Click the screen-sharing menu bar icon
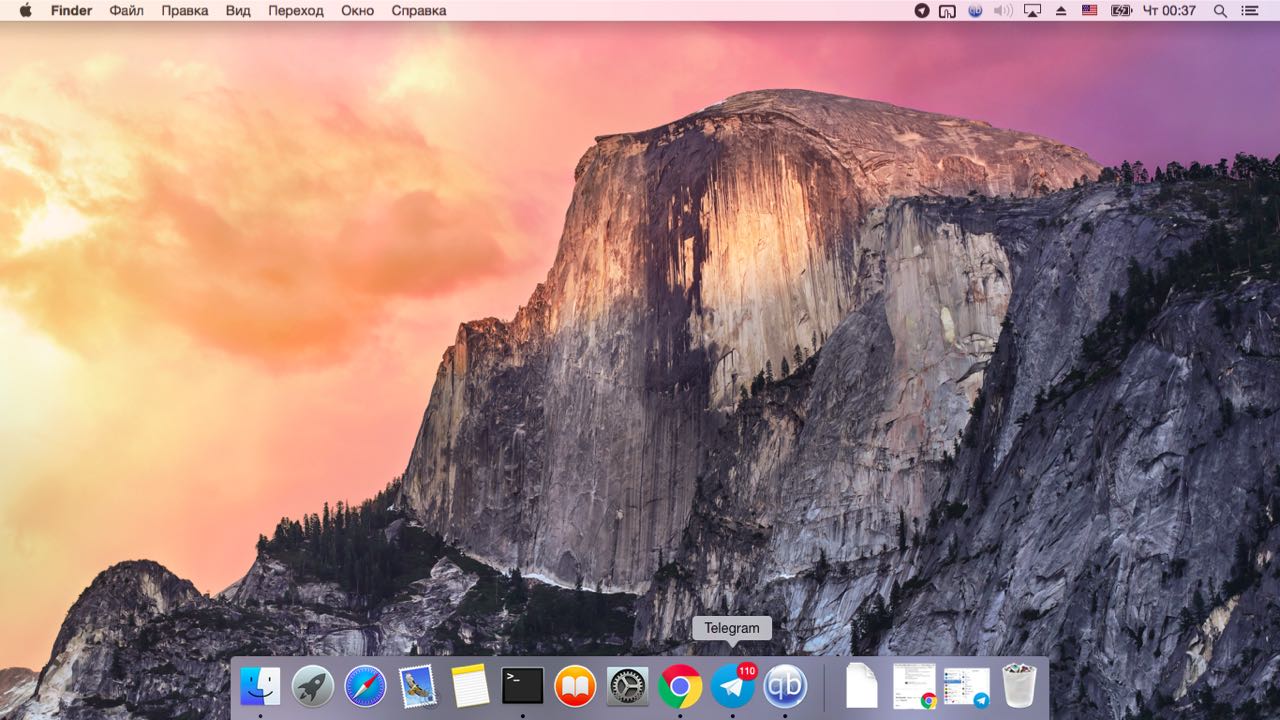 click(948, 10)
